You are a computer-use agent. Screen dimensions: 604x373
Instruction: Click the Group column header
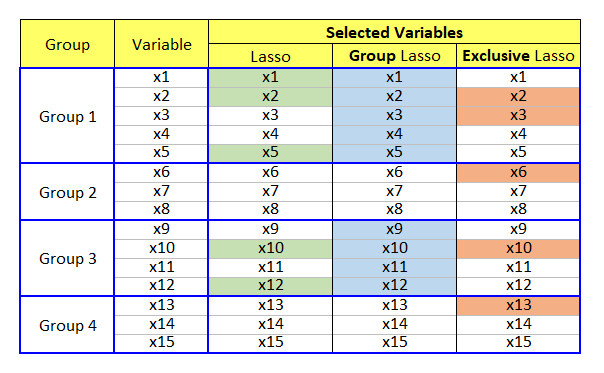point(67,44)
